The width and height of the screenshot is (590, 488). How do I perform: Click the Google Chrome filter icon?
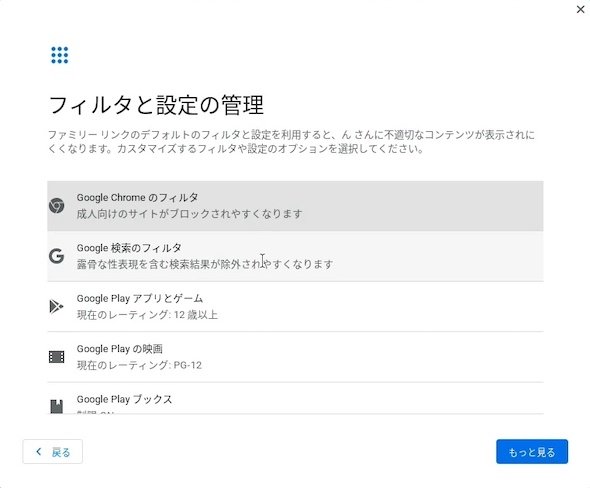point(56,205)
